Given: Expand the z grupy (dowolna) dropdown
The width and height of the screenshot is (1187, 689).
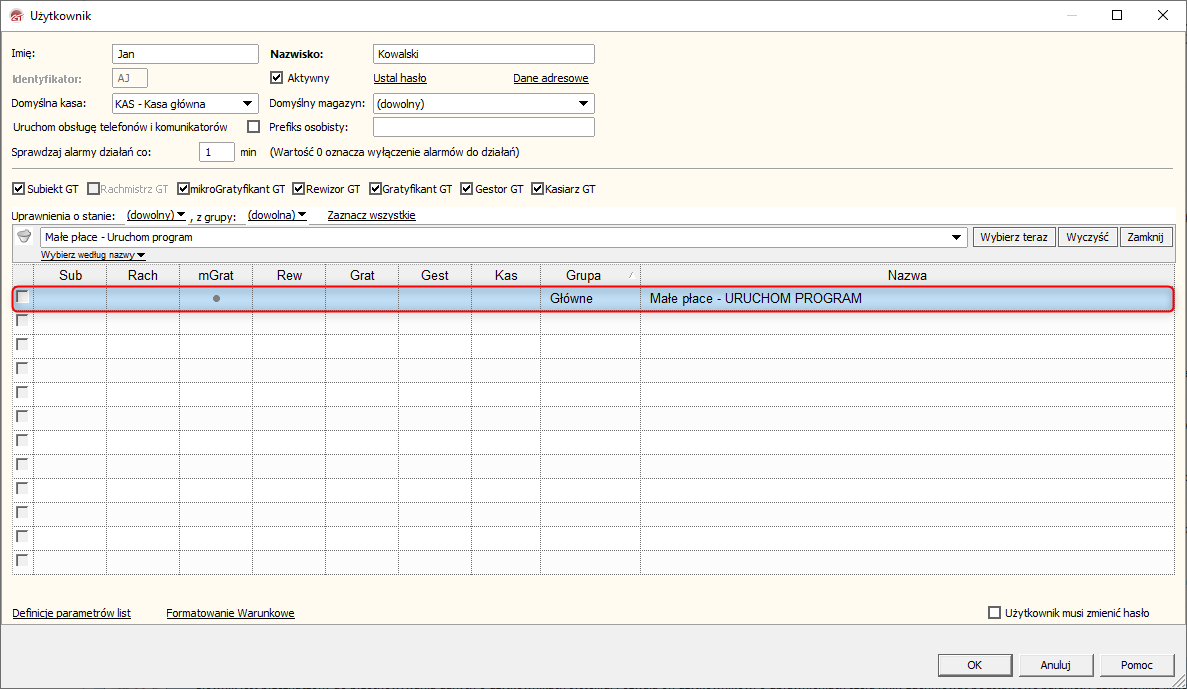Looking at the screenshot, I should coord(276,215).
